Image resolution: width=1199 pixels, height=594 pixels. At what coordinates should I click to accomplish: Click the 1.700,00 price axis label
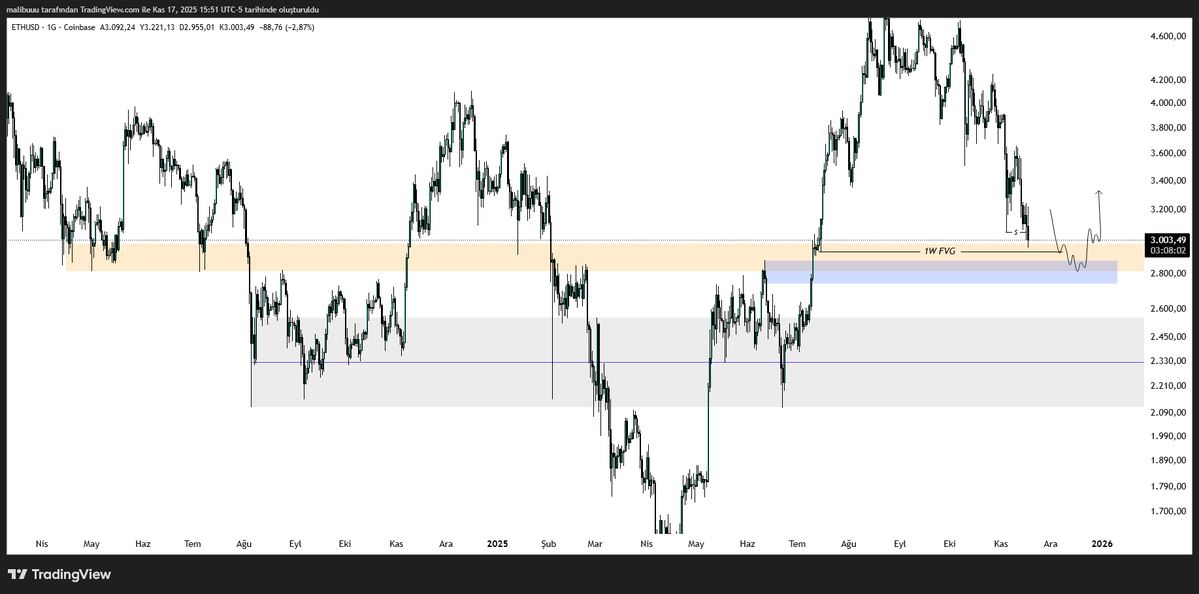(x=1167, y=511)
